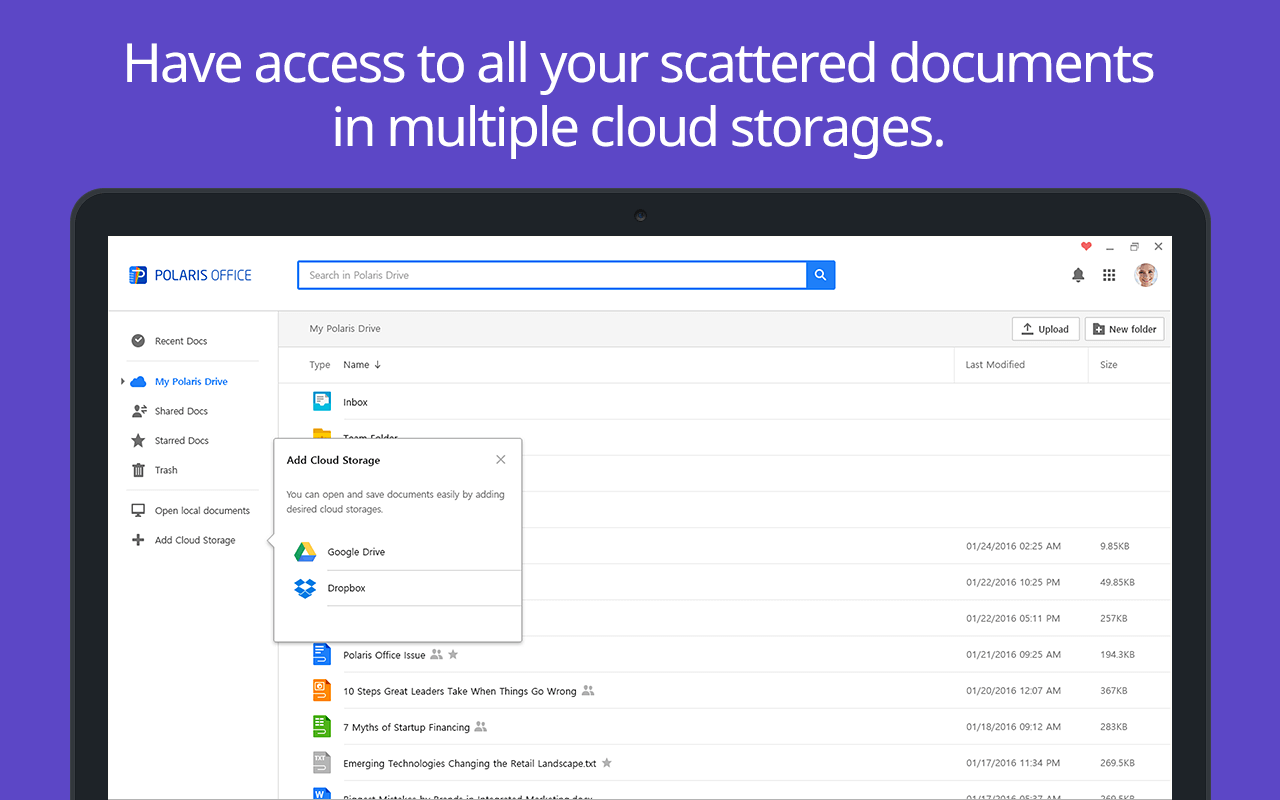Click the Polaris Office Issue doc icon

click(321, 654)
